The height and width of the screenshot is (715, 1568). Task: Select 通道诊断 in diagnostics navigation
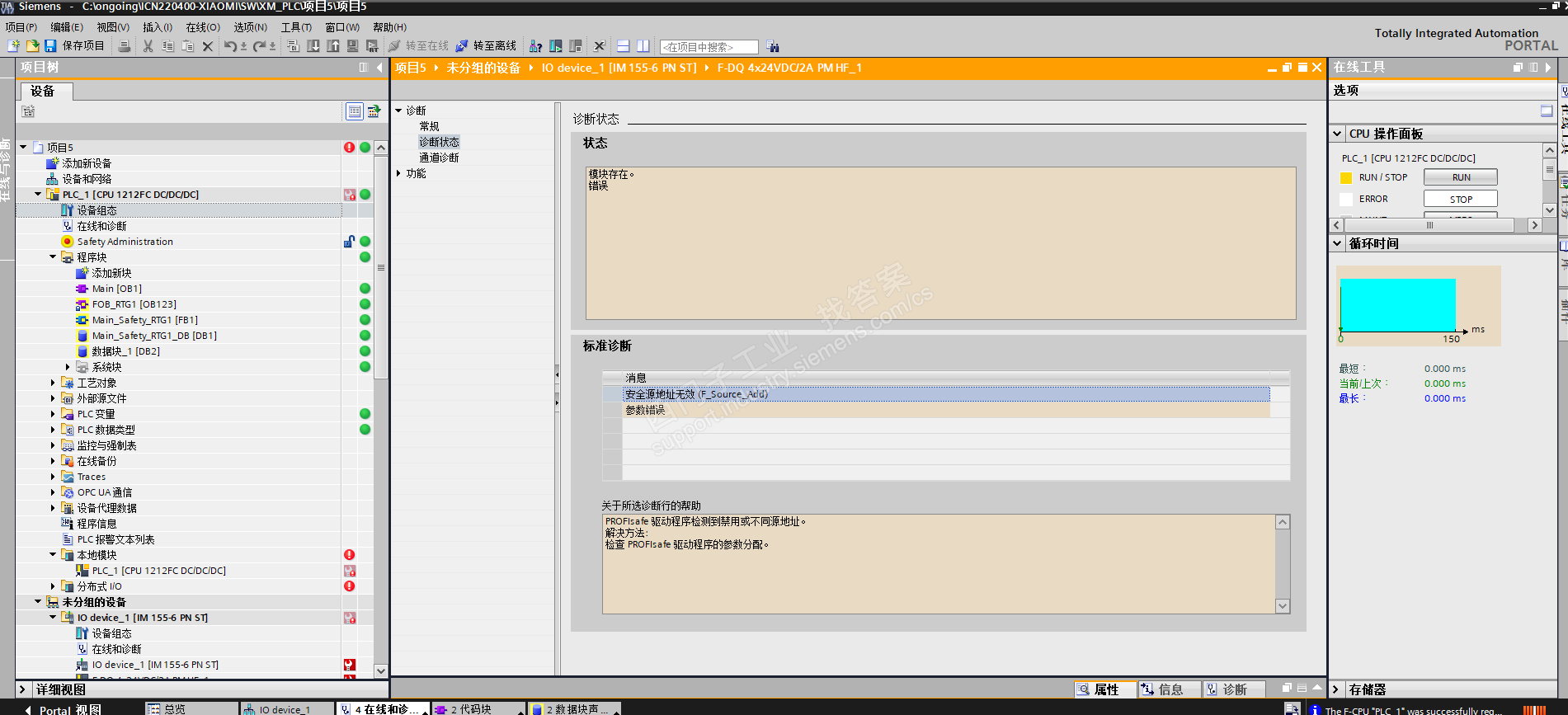439,158
